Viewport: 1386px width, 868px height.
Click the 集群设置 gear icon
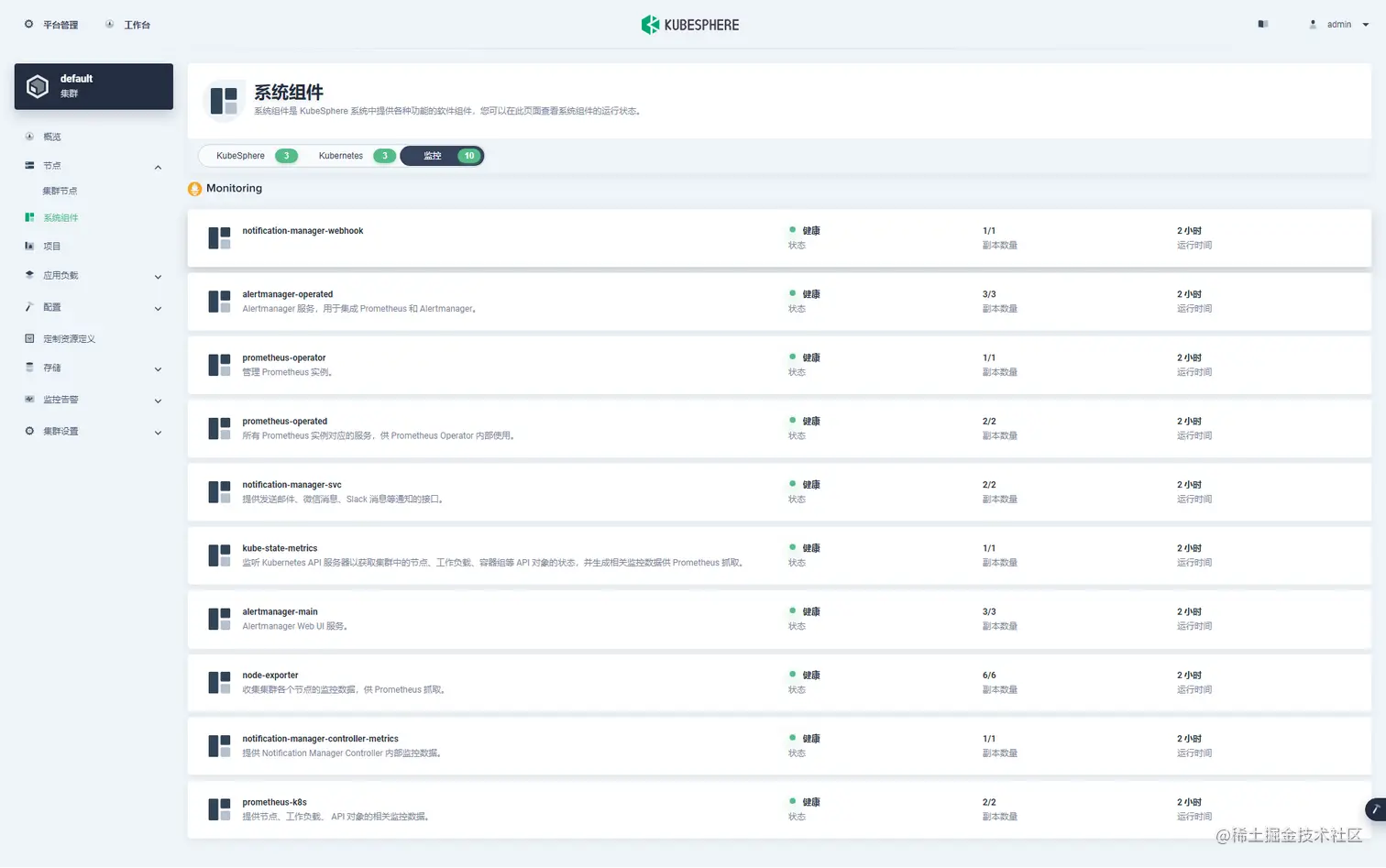click(29, 431)
